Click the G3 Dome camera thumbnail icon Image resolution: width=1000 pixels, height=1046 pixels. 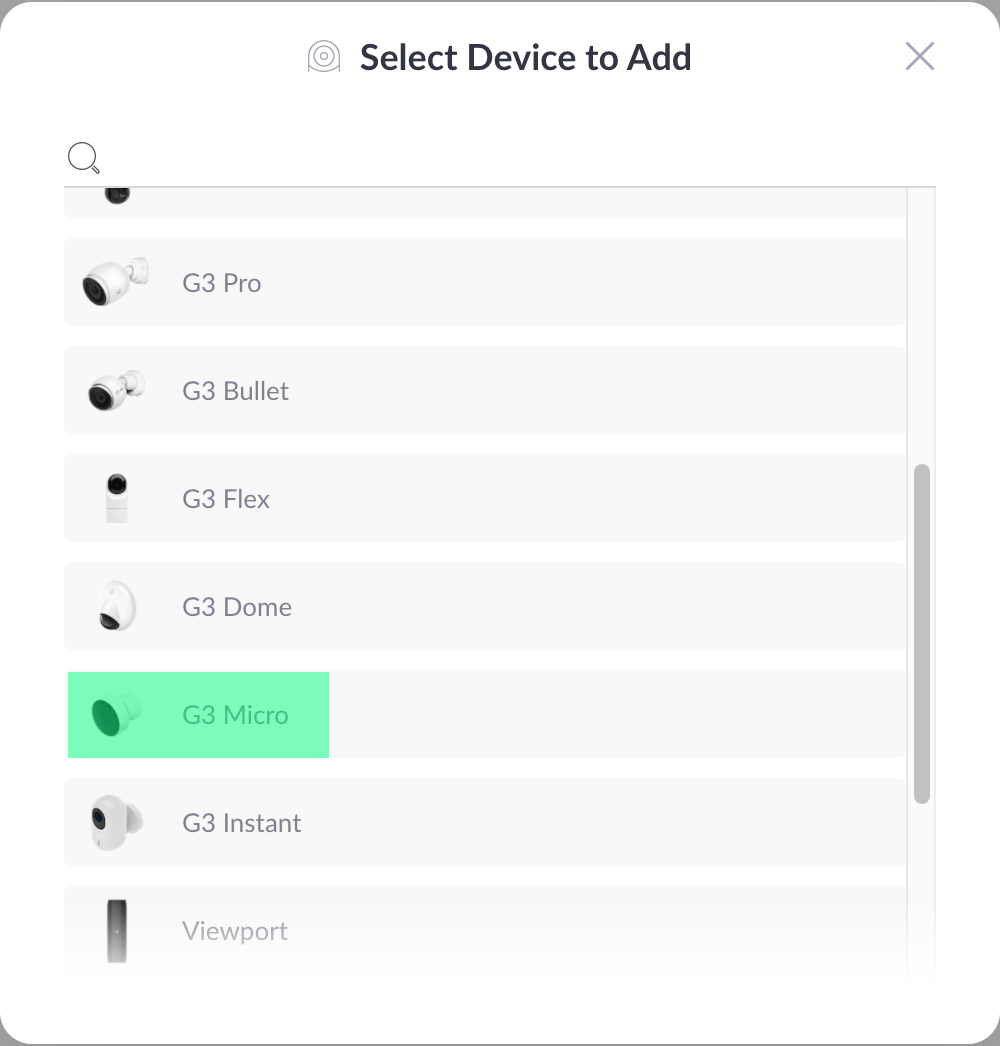pyautogui.click(x=116, y=606)
